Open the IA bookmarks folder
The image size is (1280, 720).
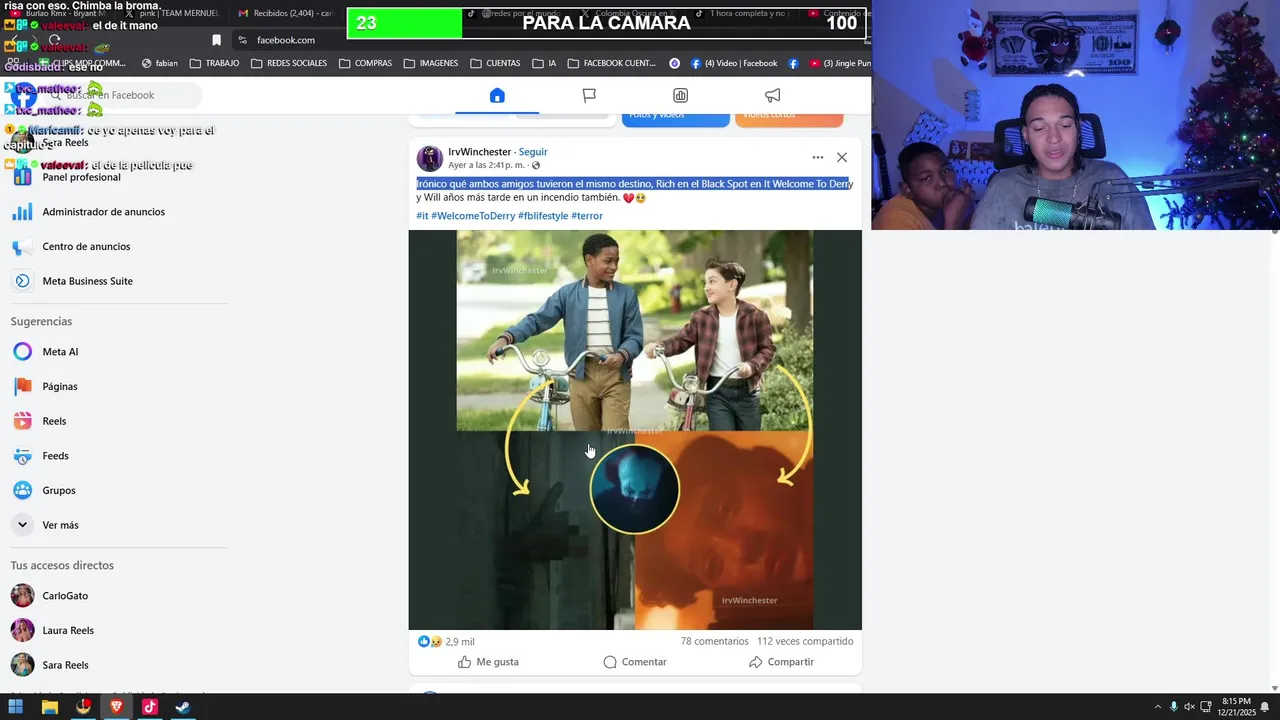tap(545, 63)
